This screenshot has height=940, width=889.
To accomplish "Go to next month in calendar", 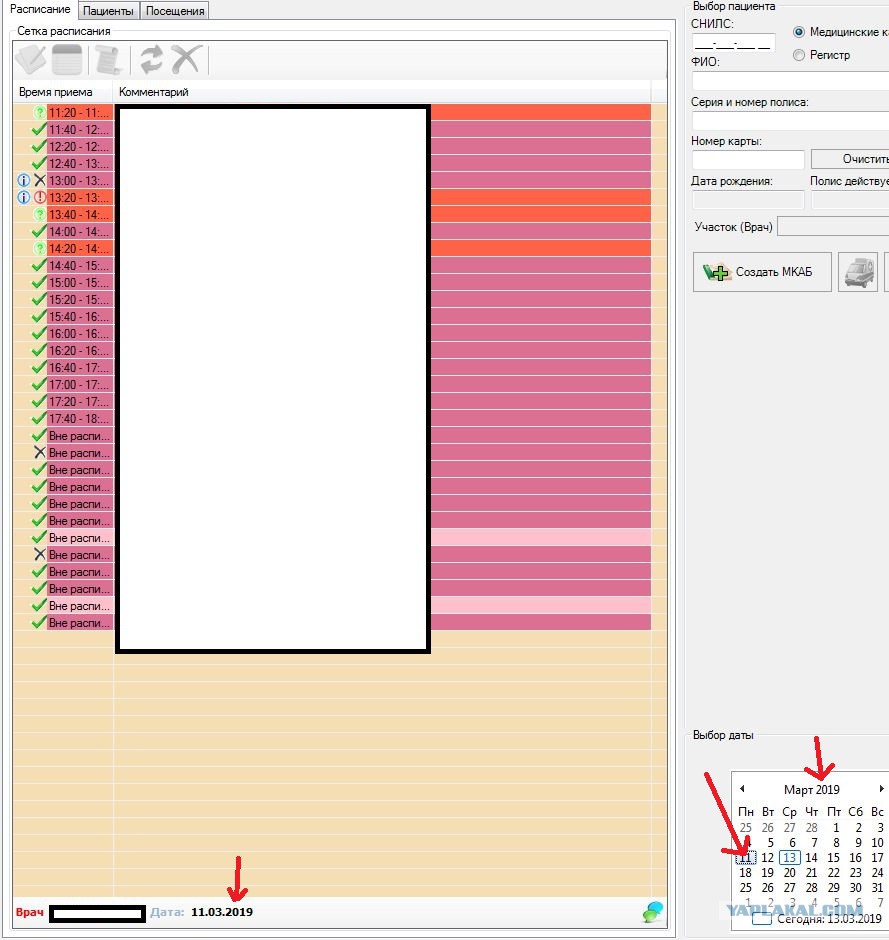I will pyautogui.click(x=881, y=789).
